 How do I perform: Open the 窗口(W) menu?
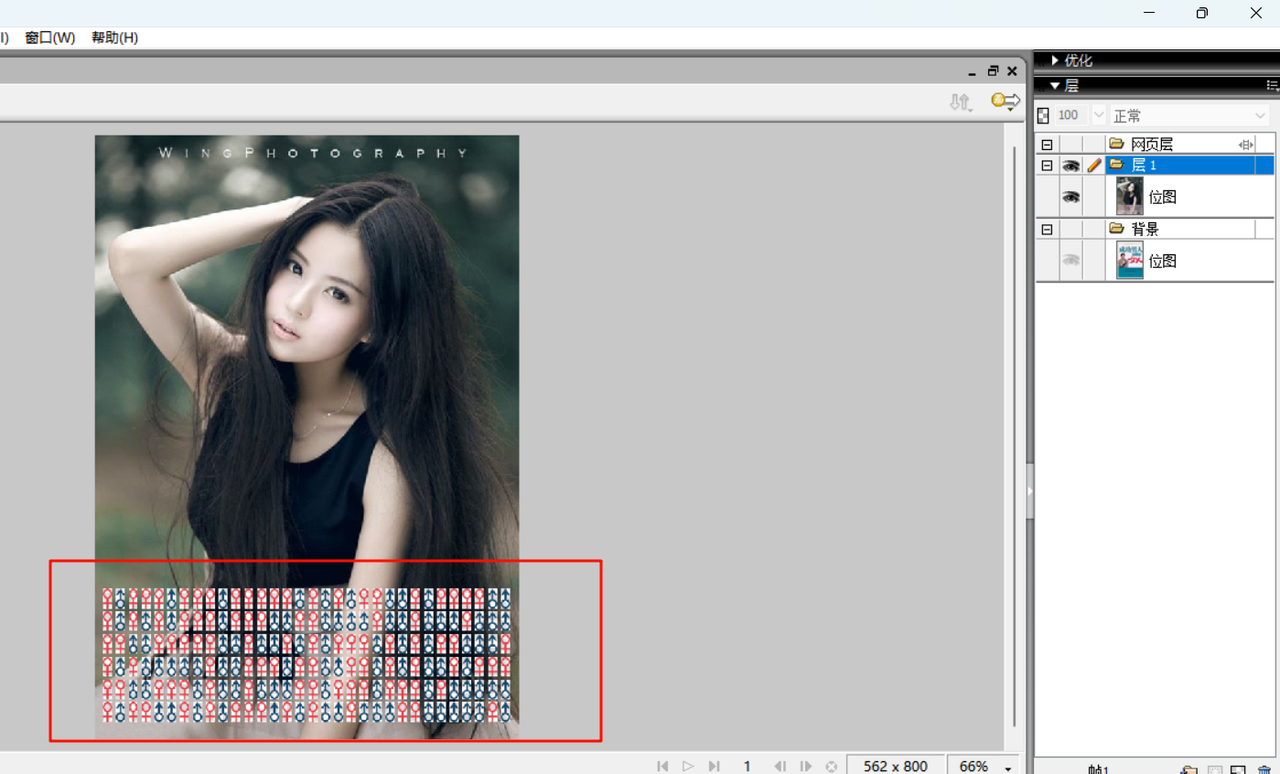50,38
